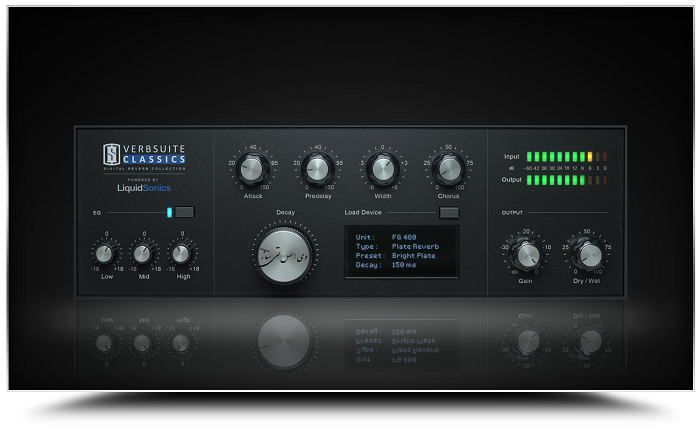Click the Output level meter
The height and width of the screenshot is (441, 700).
point(566,180)
